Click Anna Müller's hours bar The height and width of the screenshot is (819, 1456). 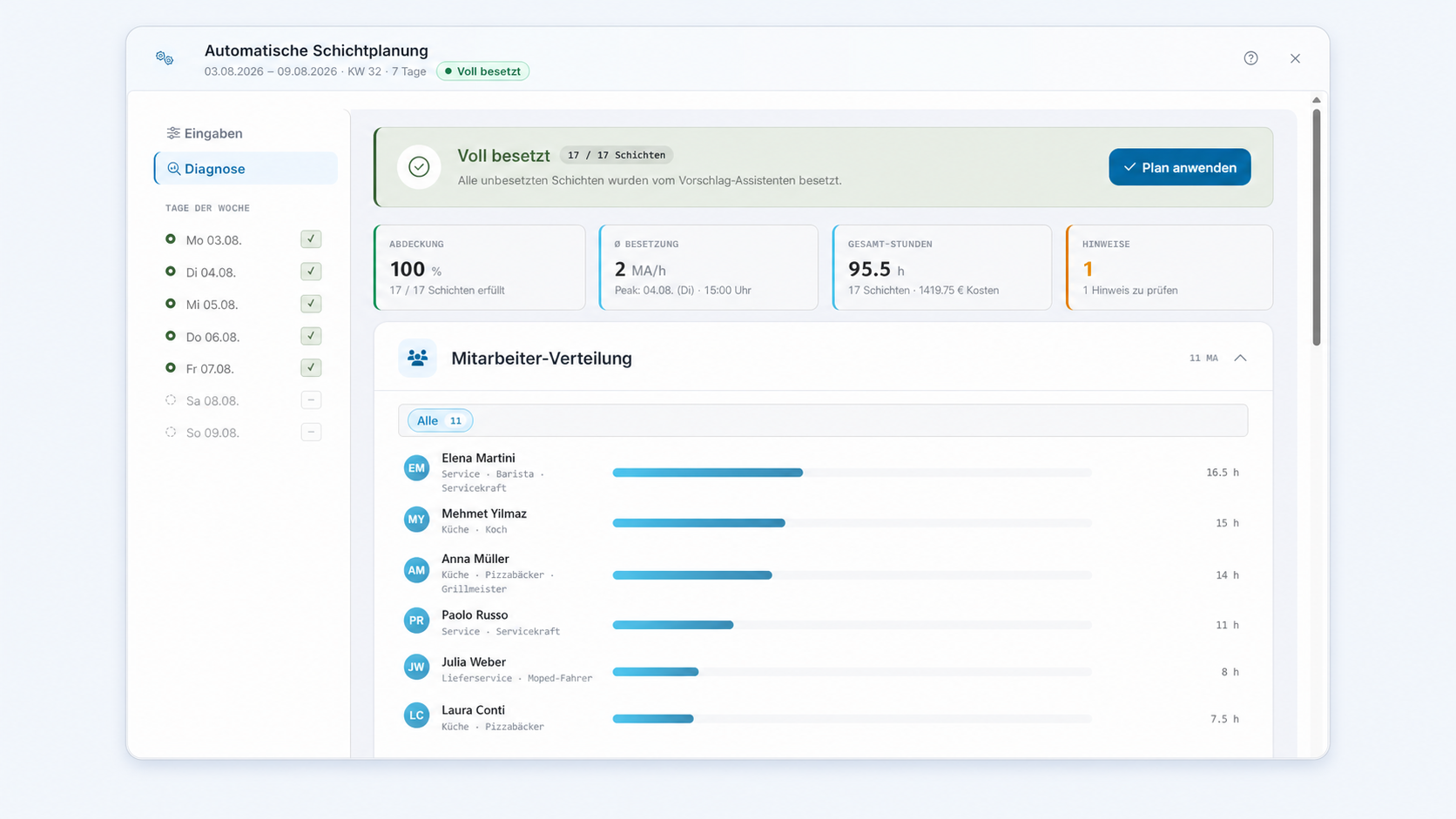point(852,575)
